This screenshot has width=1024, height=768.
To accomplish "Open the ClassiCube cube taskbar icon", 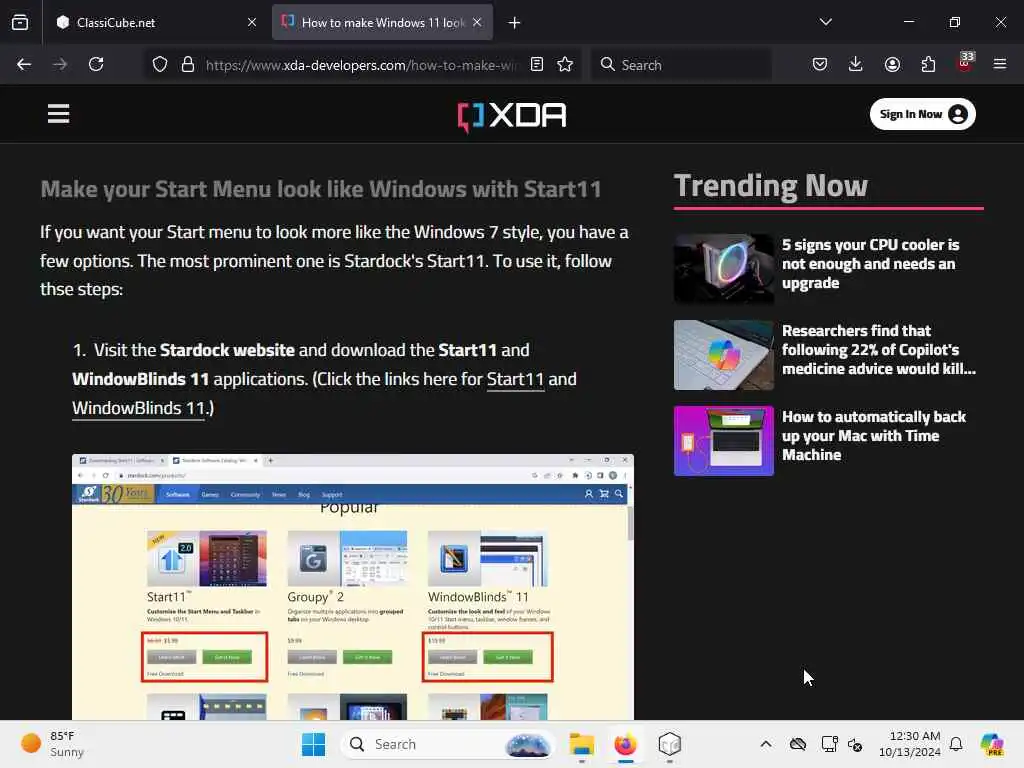I will click(670, 744).
